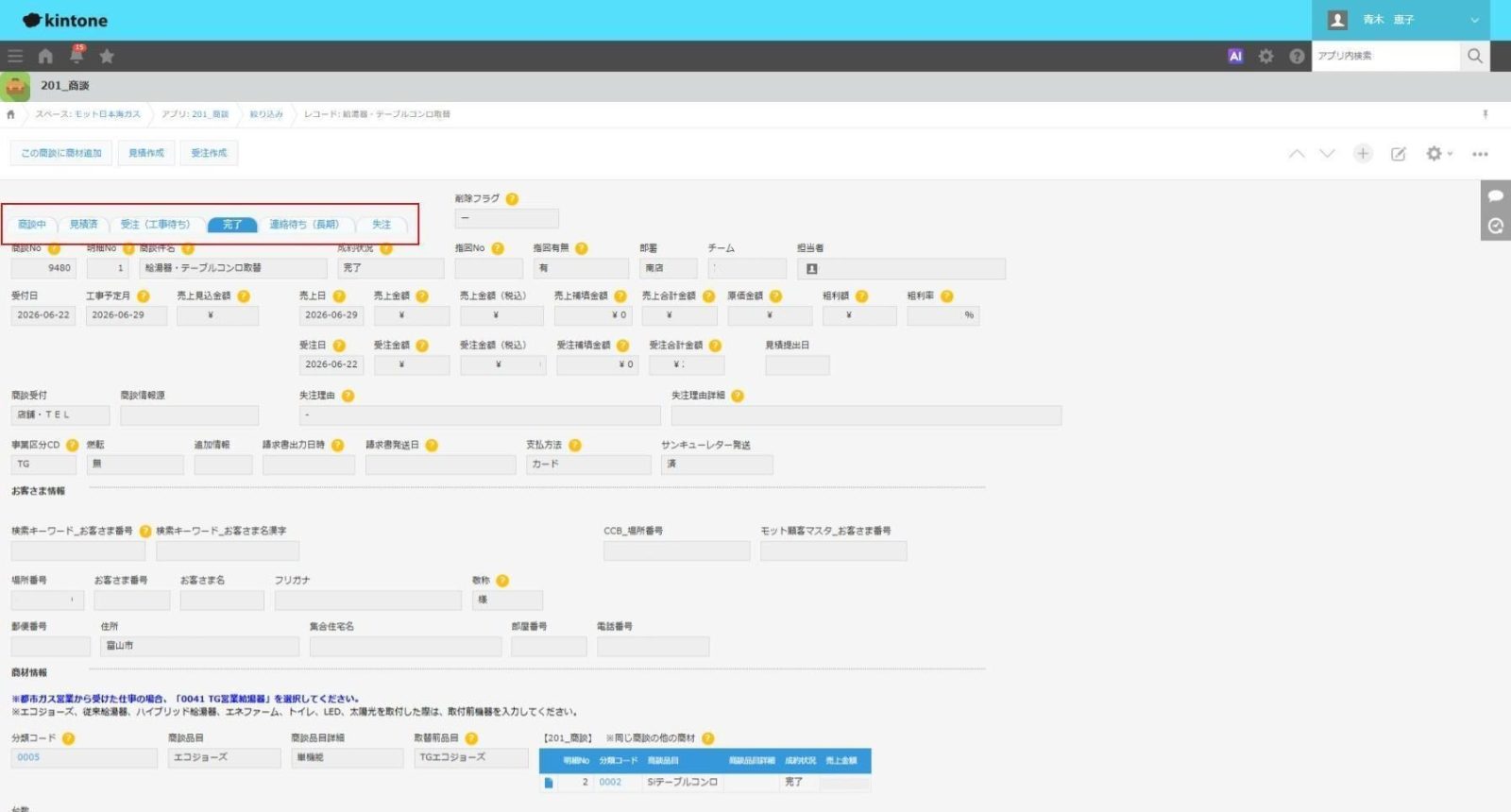This screenshot has height=812, width=1511.
Task: Open the favorites star icon
Action: tap(107, 56)
